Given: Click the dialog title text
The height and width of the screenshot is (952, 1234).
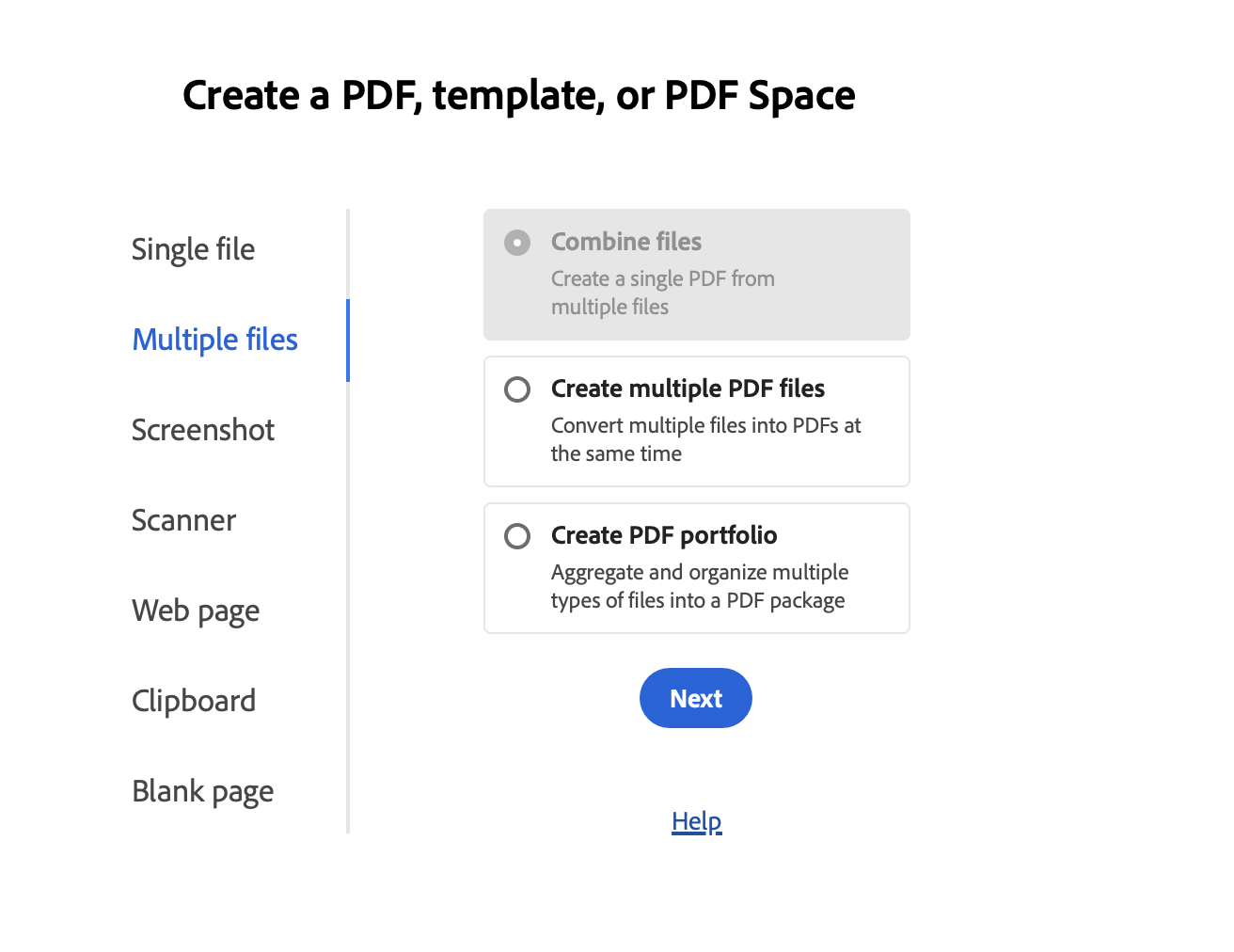Looking at the screenshot, I should coord(519,95).
